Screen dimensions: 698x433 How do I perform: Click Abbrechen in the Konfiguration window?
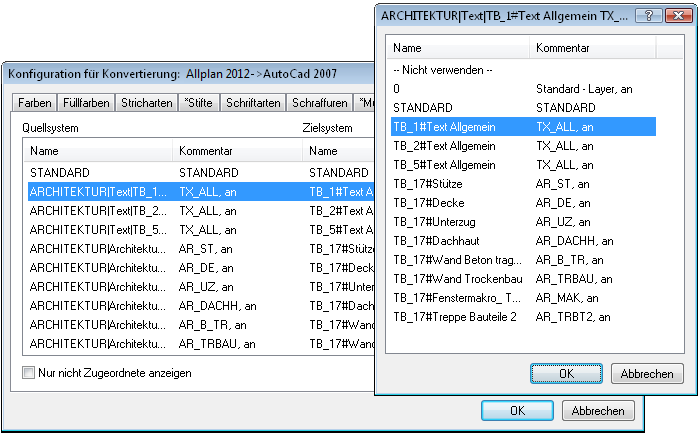[x=598, y=410]
